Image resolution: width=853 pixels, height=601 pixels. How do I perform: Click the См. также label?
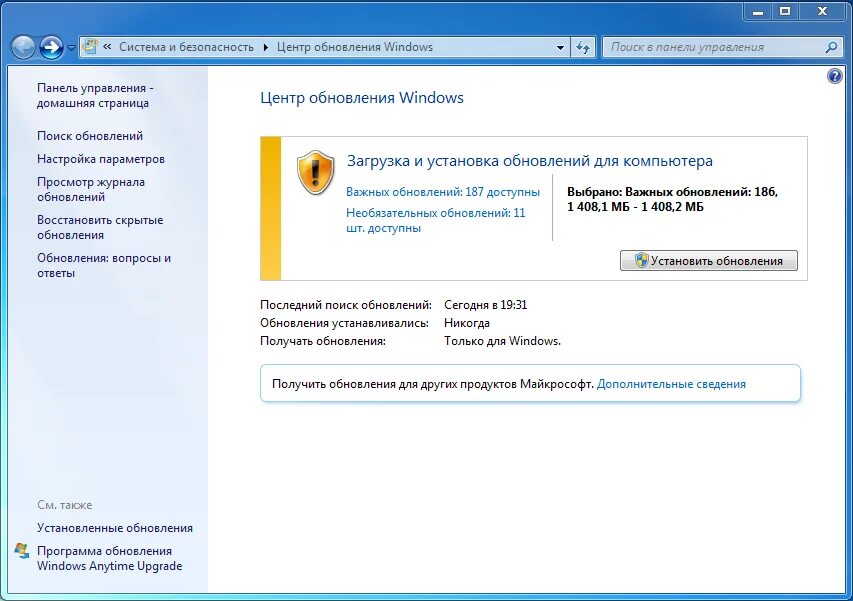click(65, 505)
